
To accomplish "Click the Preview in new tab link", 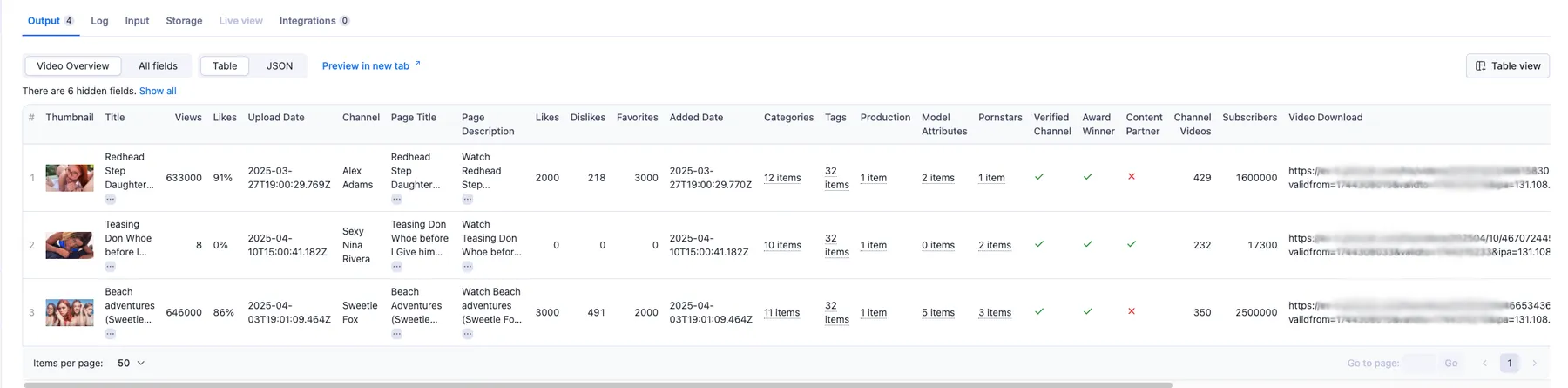I will (371, 66).
